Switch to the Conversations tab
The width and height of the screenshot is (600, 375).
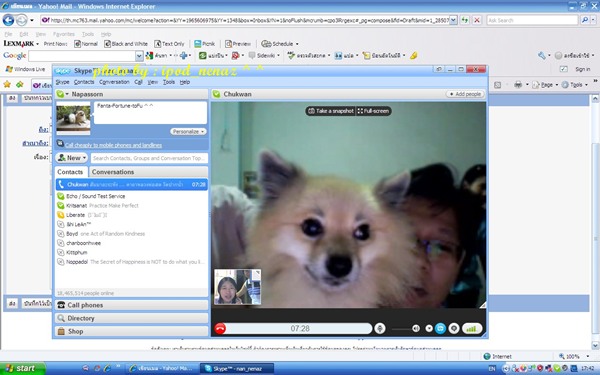pos(113,172)
